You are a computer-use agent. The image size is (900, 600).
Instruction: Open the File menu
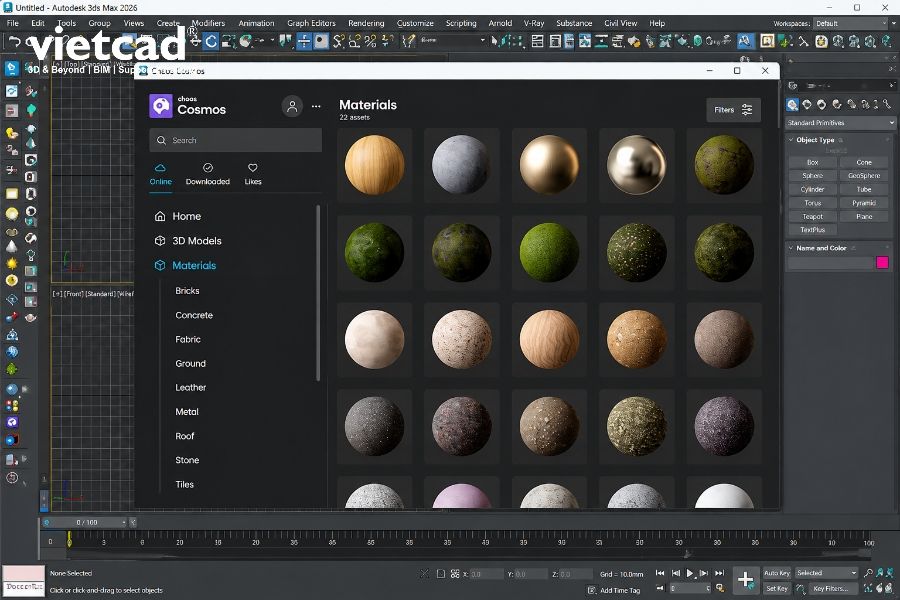pyautogui.click(x=13, y=24)
